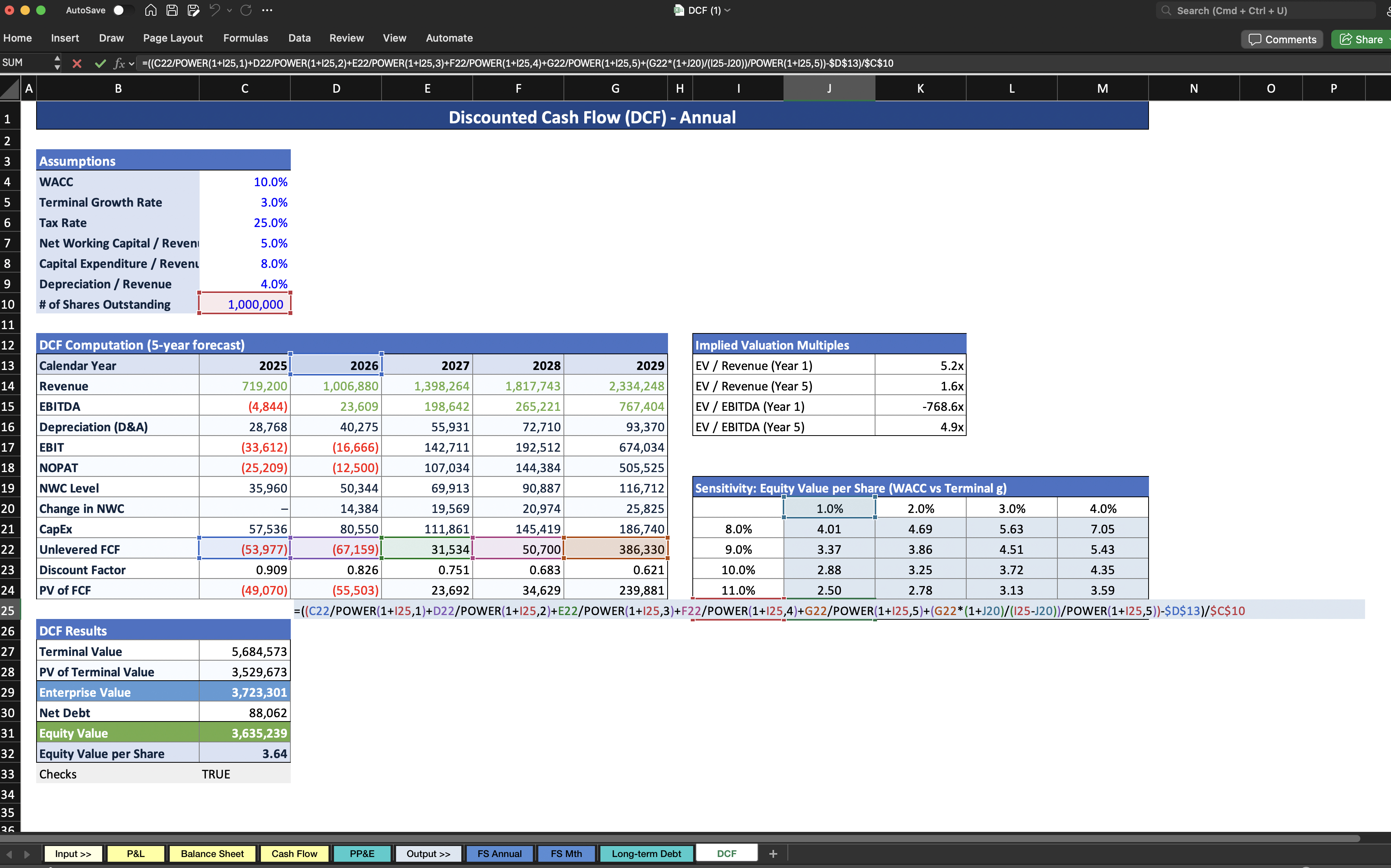Viewport: 1391px width, 868px height.
Task: Click the Save icon
Action: pyautogui.click(x=172, y=10)
